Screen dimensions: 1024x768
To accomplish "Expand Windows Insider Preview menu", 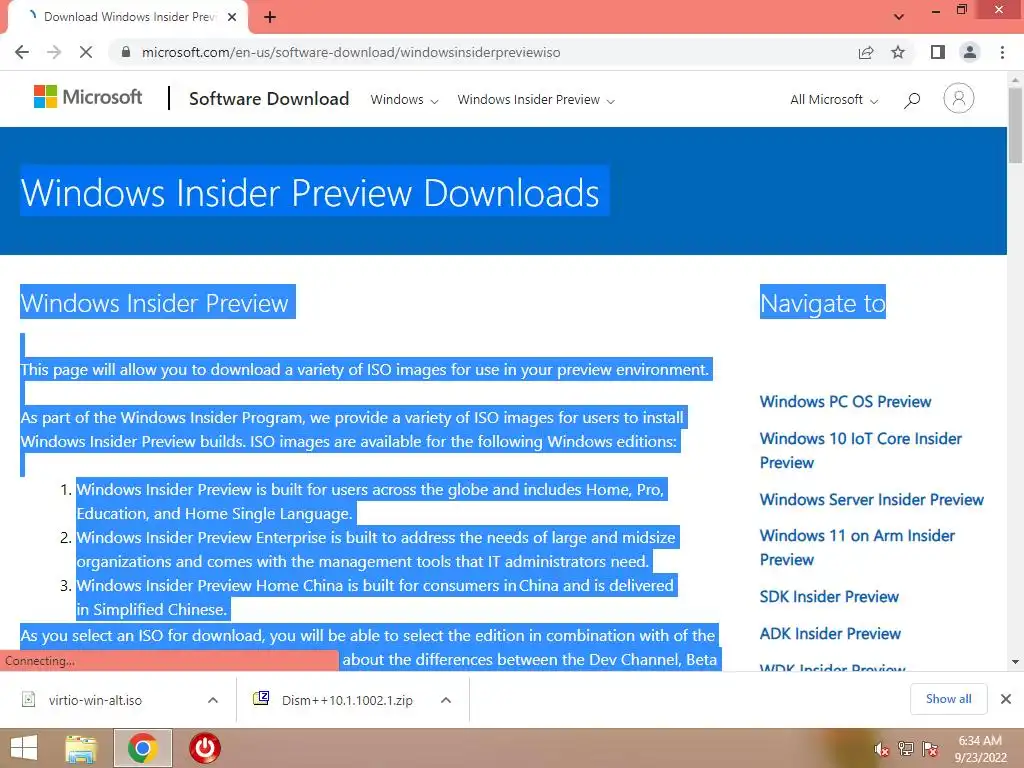I will (x=536, y=100).
